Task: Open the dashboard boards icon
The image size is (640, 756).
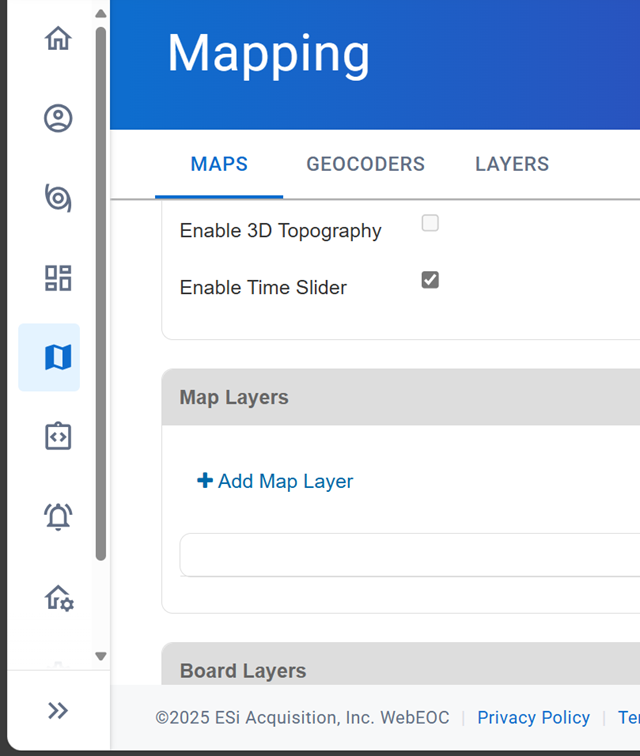Action: pos(58,278)
